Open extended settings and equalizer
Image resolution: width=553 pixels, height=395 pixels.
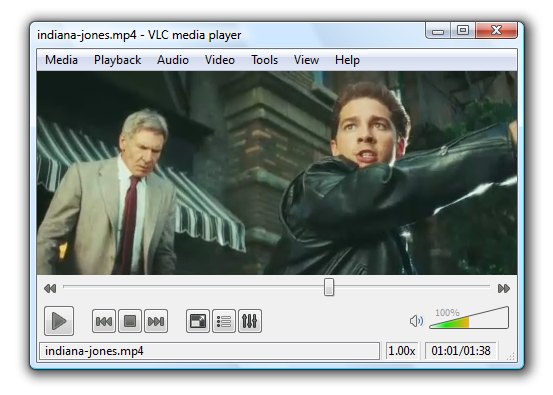pos(250,321)
